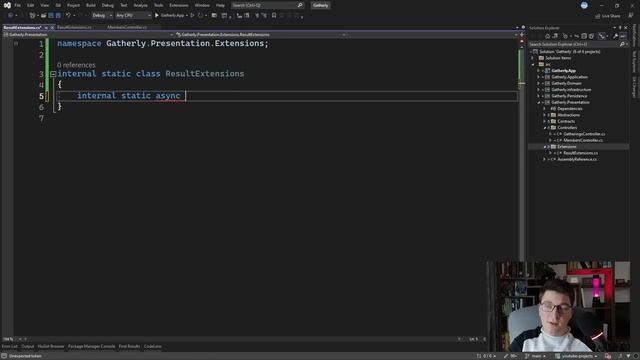Screen dimensions: 640x360
Task: Open the Debug menu
Action: [108, 5]
